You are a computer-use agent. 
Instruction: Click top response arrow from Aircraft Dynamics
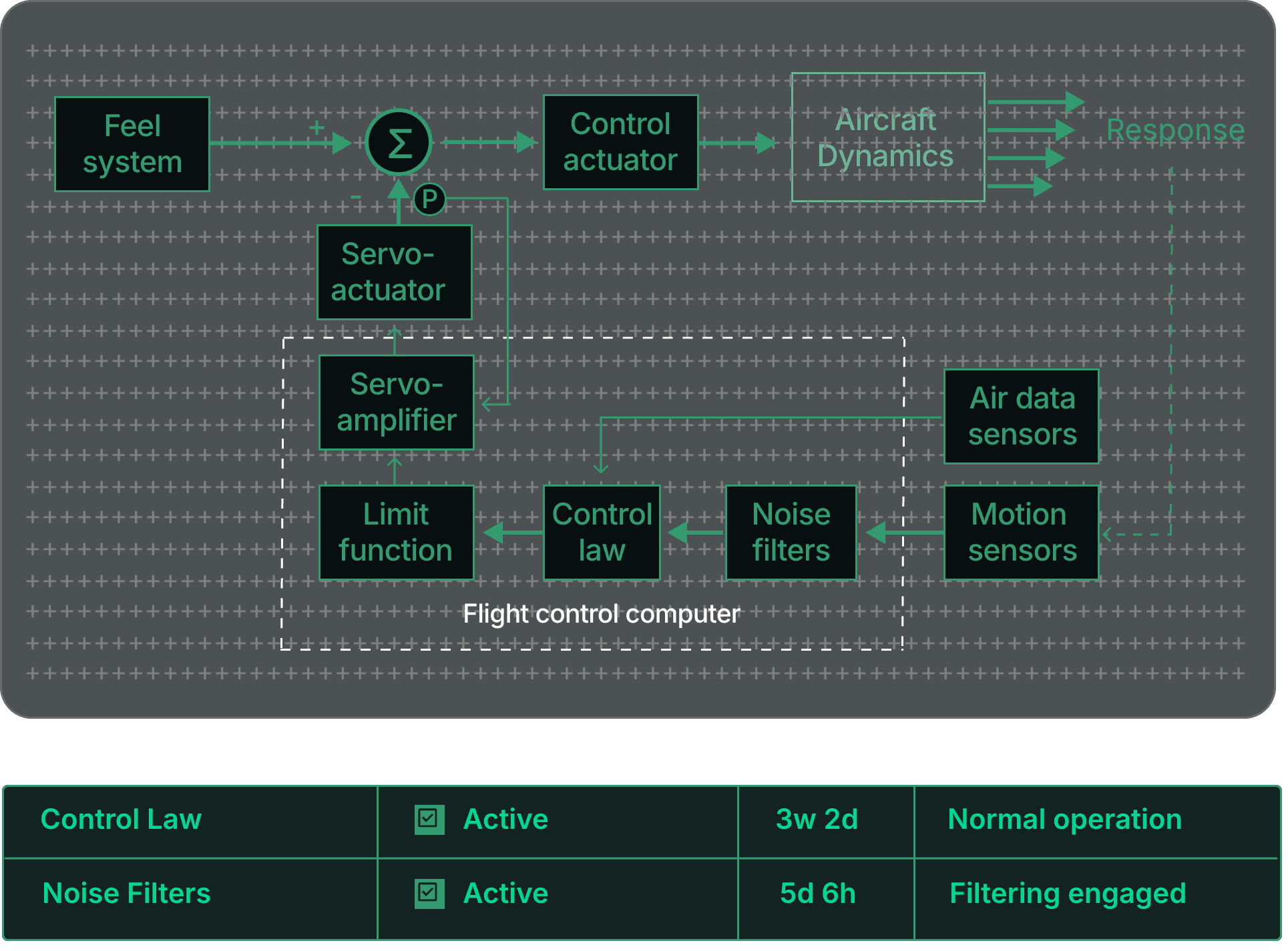[1035, 102]
